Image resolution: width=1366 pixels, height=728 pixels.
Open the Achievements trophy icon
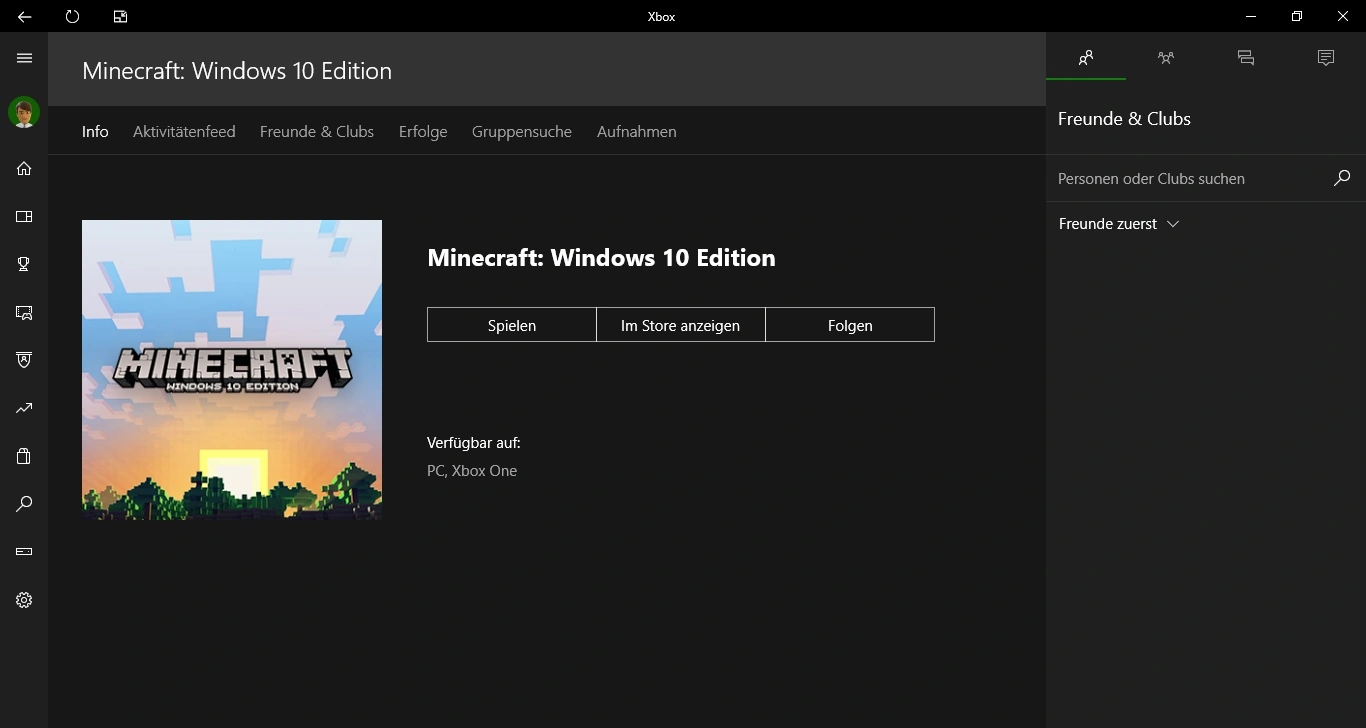[24, 264]
